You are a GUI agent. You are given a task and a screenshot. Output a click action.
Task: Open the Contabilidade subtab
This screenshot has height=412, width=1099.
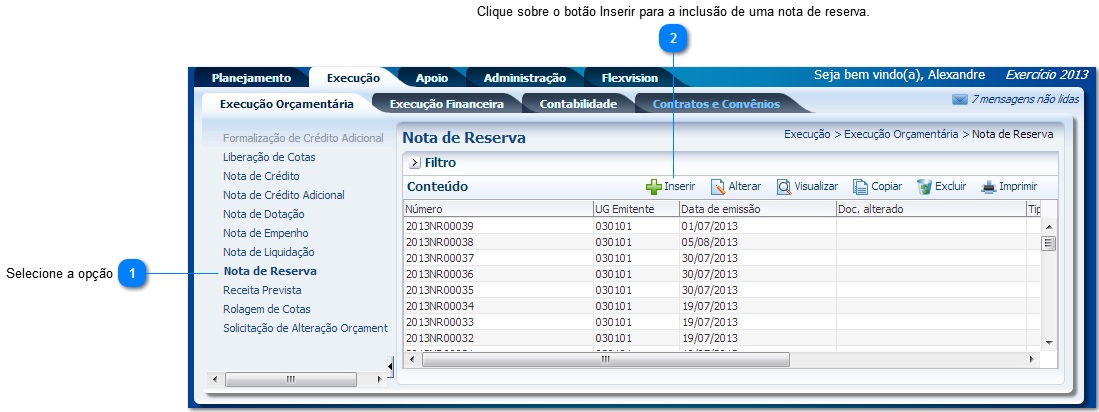click(578, 103)
